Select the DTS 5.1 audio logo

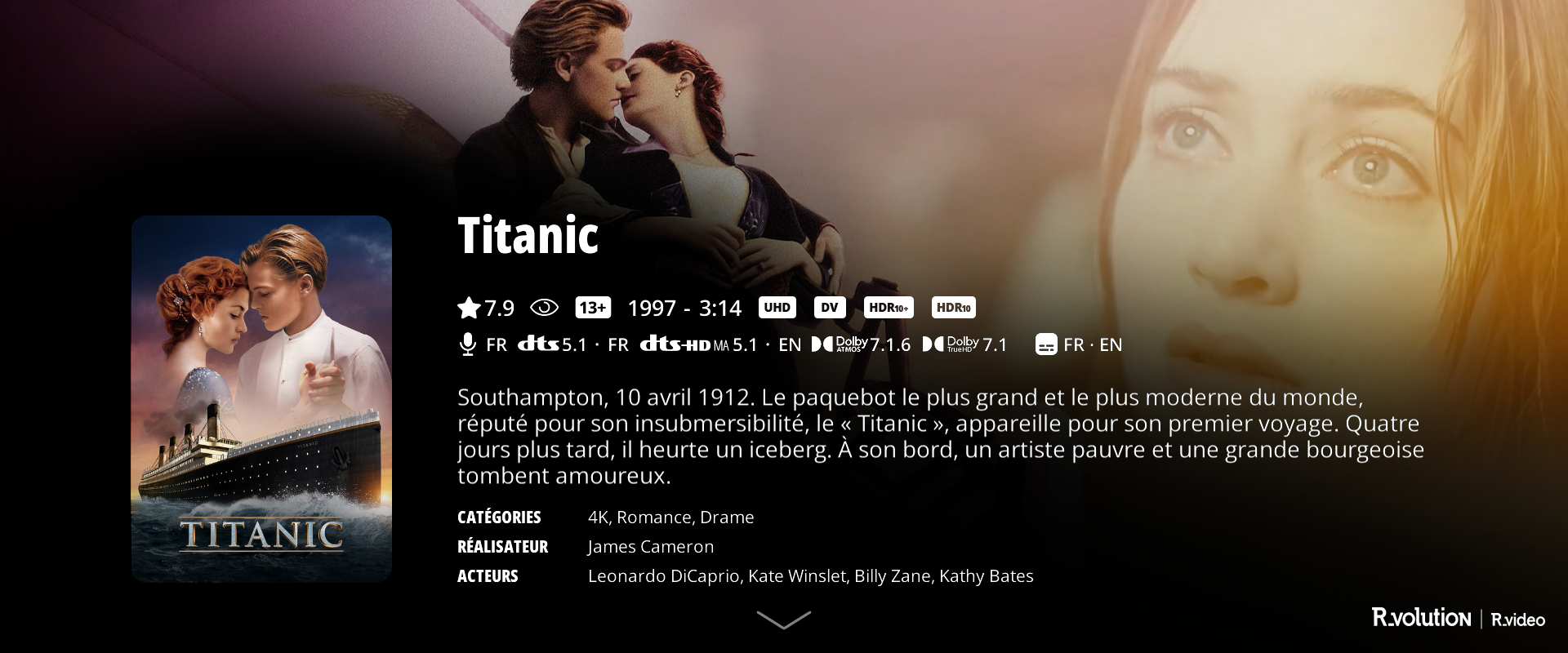(552, 344)
